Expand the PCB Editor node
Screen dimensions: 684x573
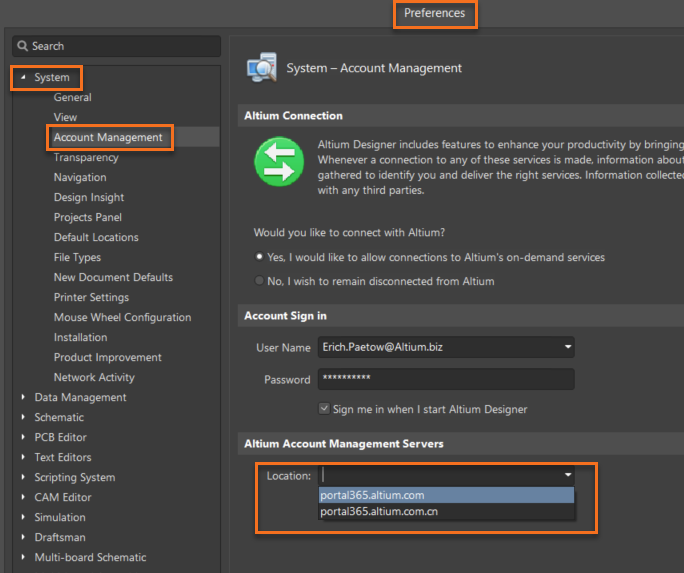pyautogui.click(x=23, y=437)
